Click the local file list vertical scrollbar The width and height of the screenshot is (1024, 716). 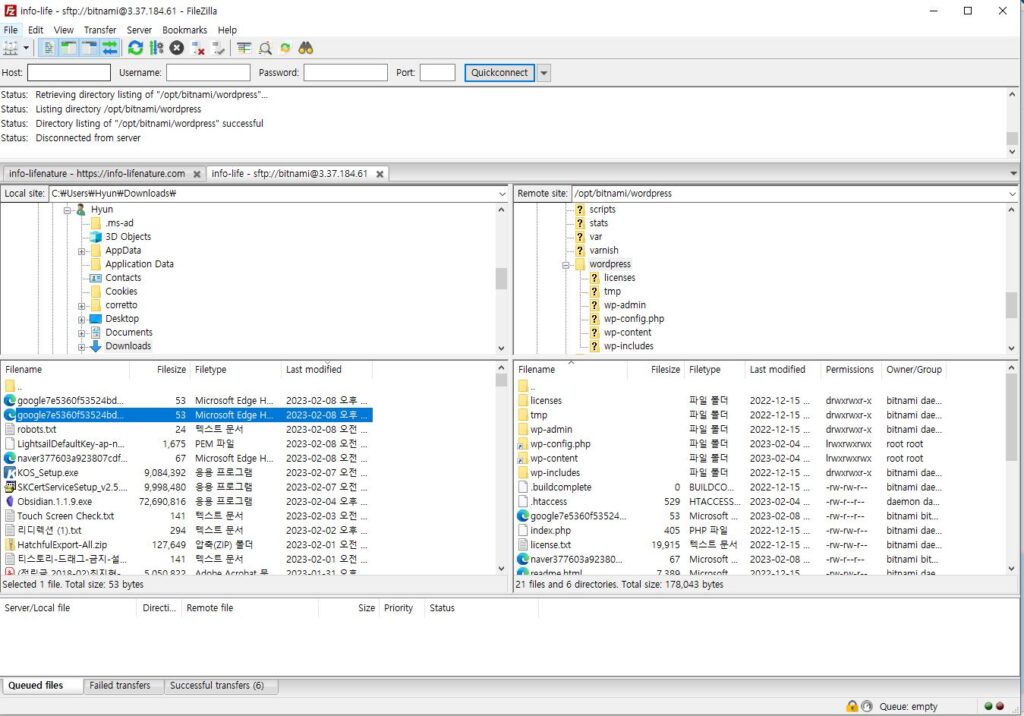(502, 468)
